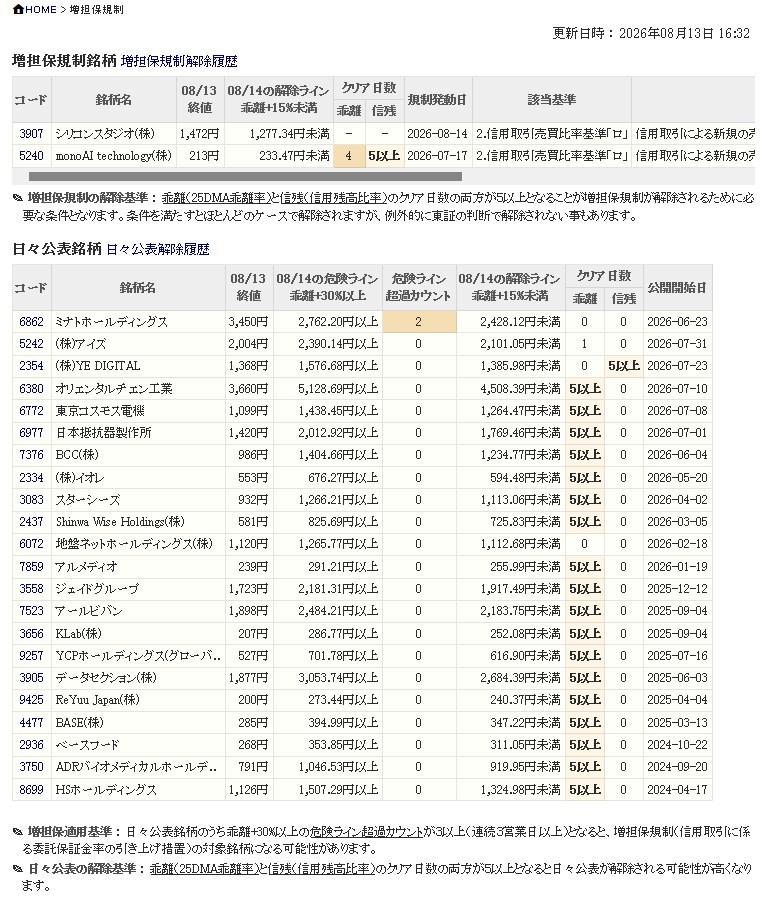Open stock code 4477 link
The image size is (762, 900).
pos(31,723)
